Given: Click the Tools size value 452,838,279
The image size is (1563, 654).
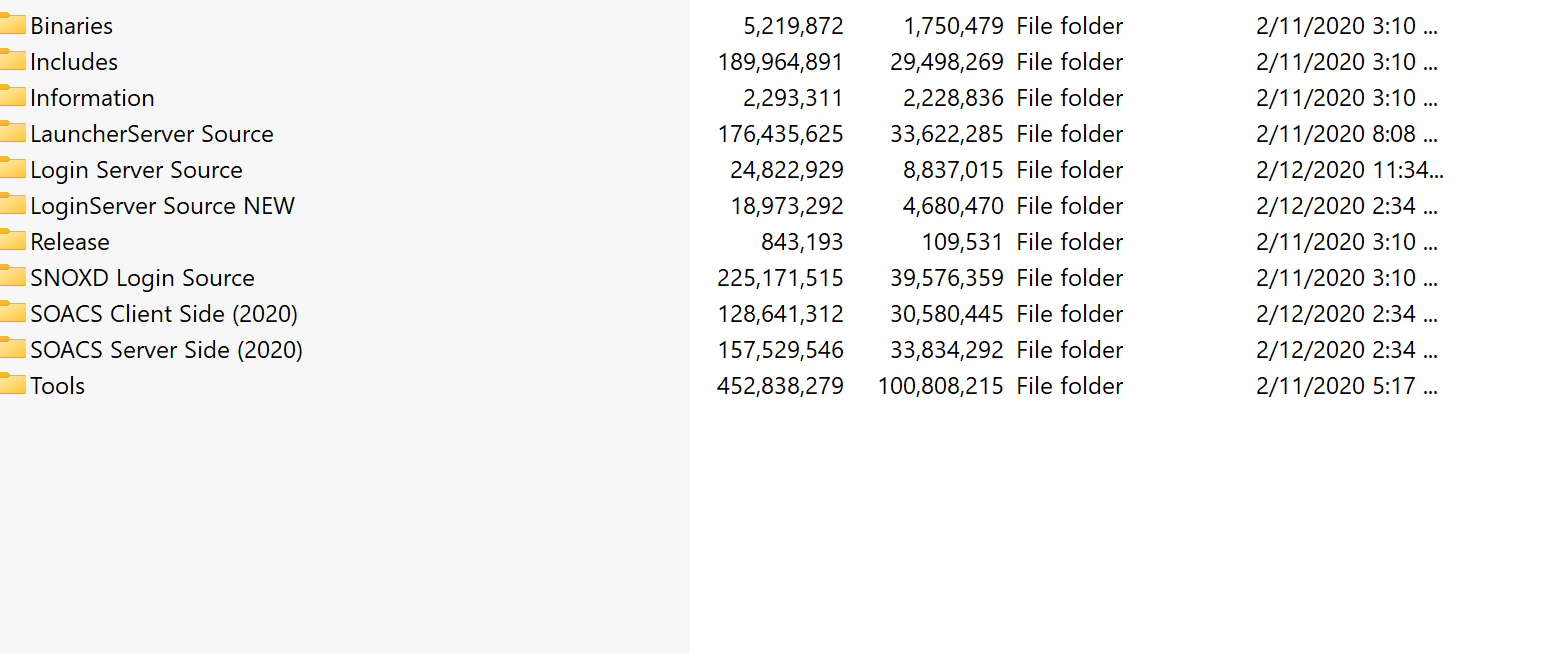Looking at the screenshot, I should coord(780,386).
